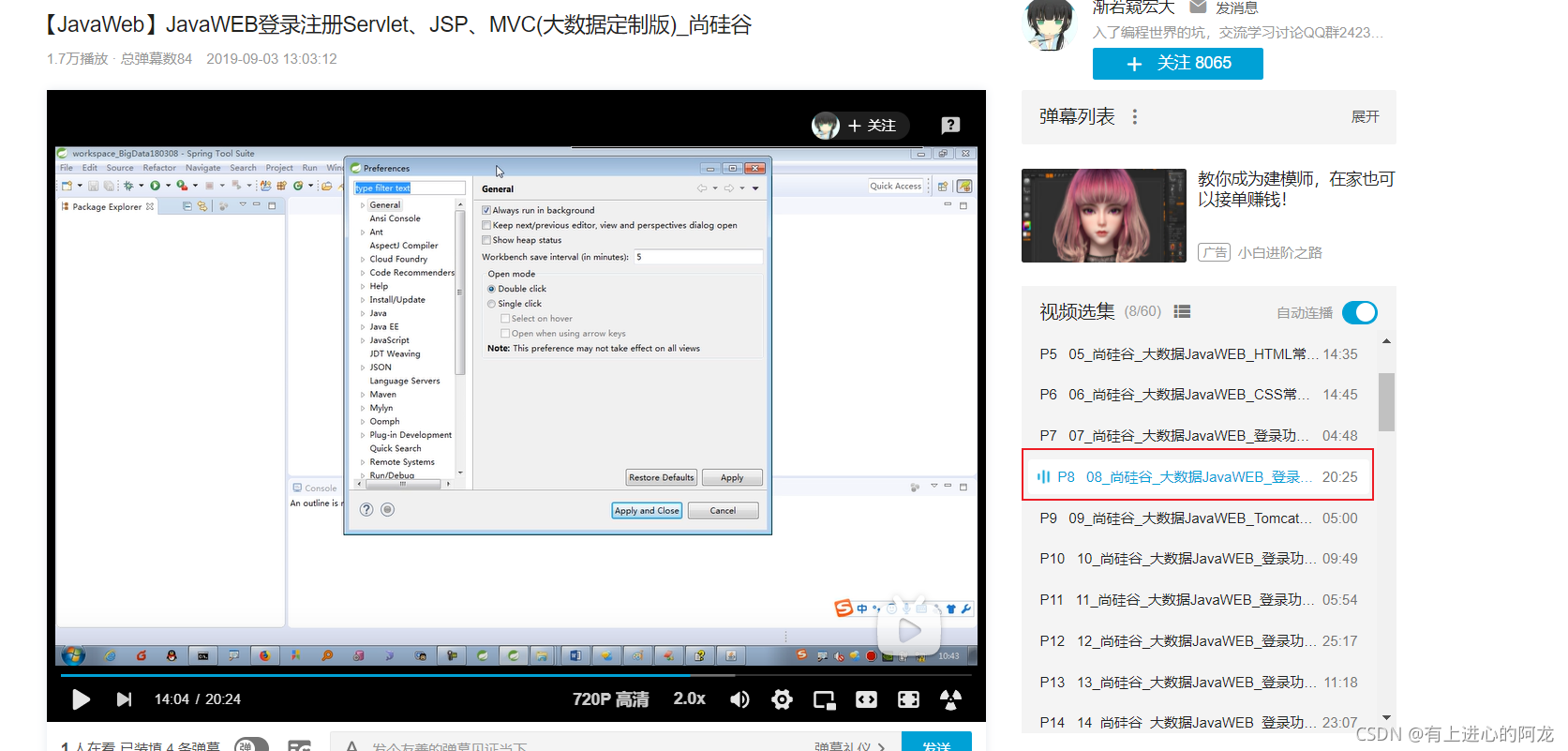The image size is (1568, 751).
Task: Expand the Java EE tree node
Action: pos(363,326)
